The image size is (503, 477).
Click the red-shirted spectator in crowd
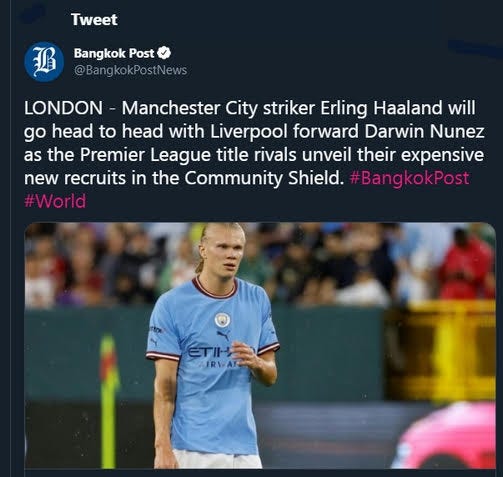pos(465,265)
